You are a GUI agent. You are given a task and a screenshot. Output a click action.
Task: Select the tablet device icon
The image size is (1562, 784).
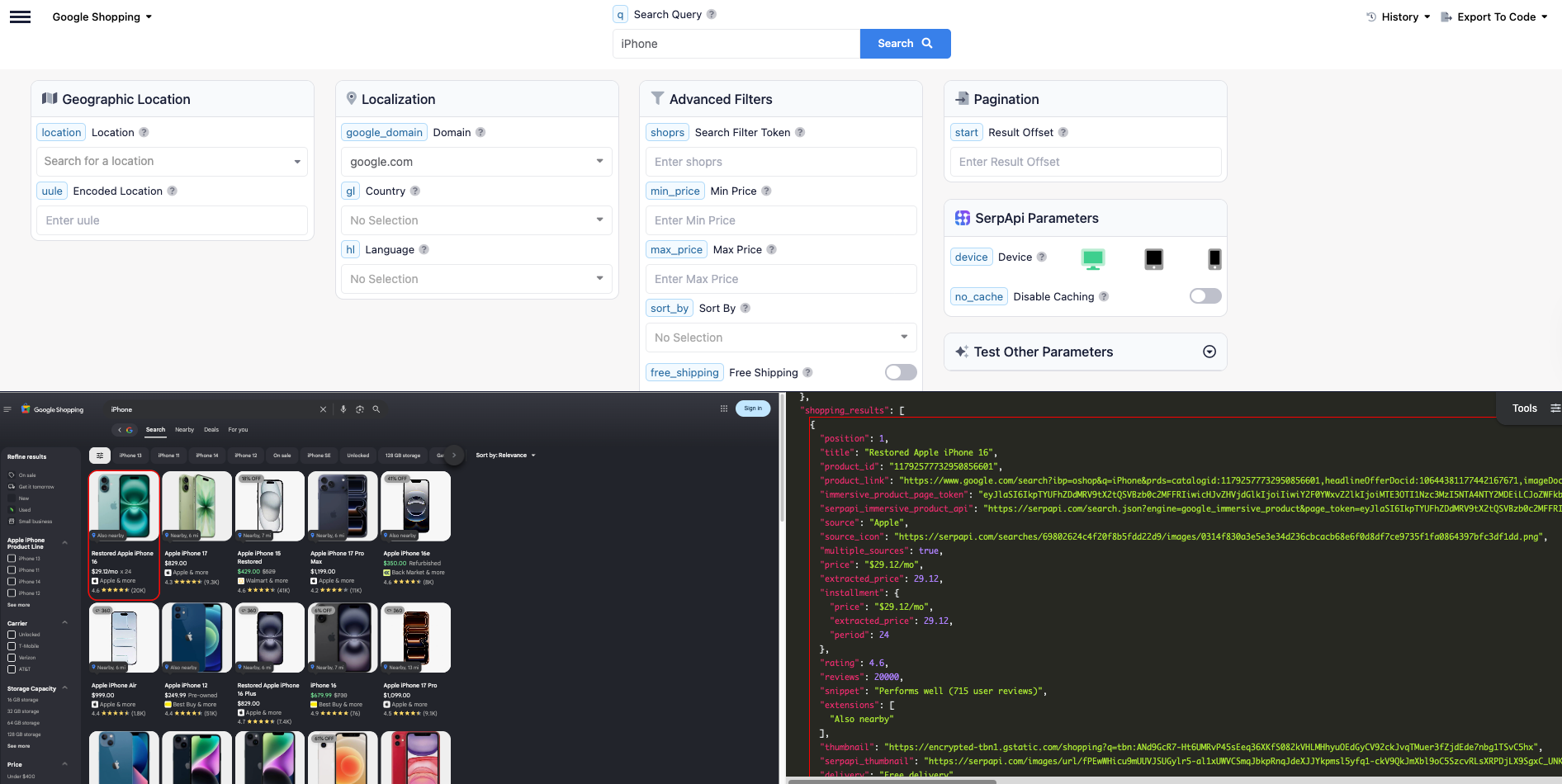pos(1153,258)
